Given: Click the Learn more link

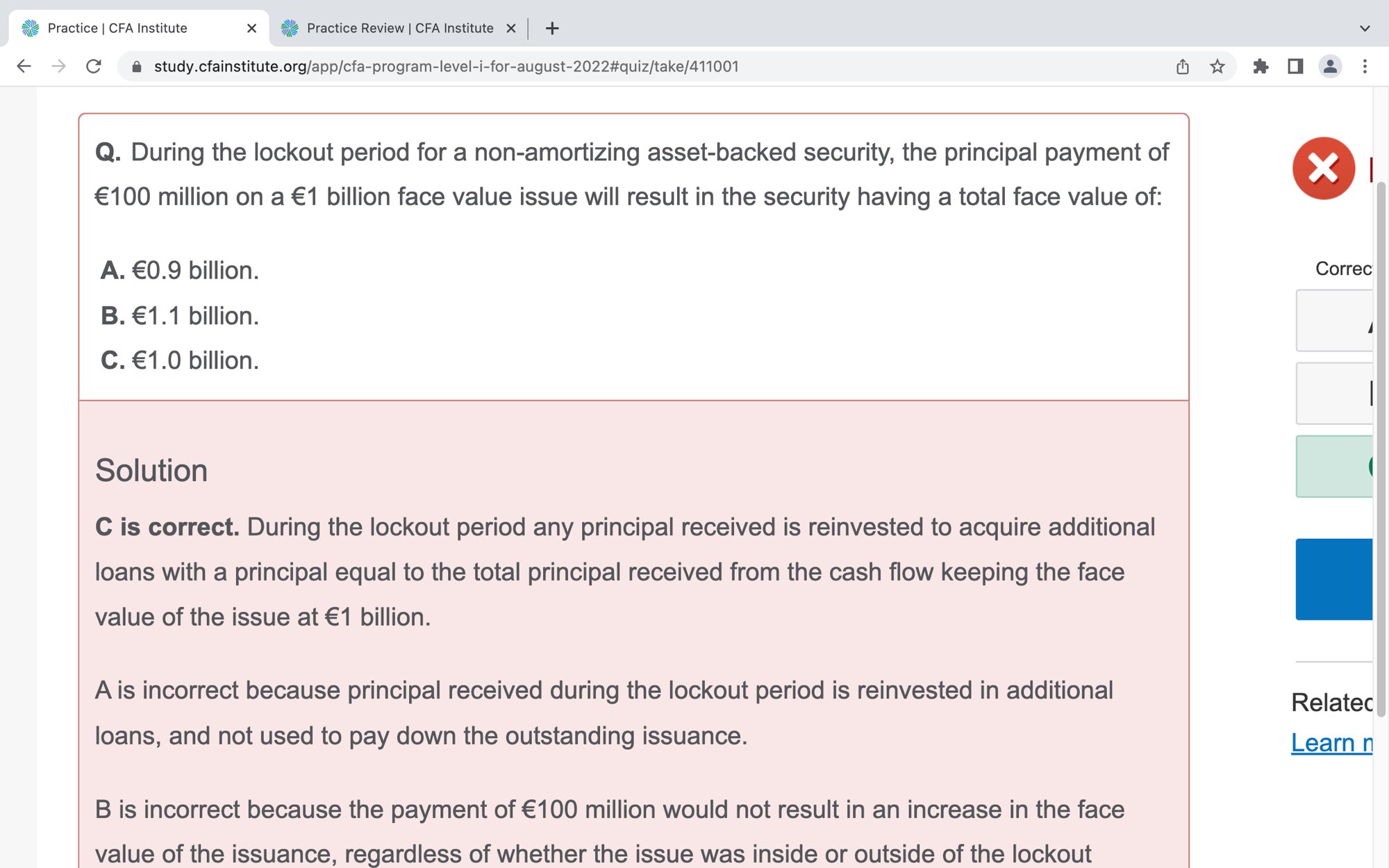Looking at the screenshot, I should 1331,743.
